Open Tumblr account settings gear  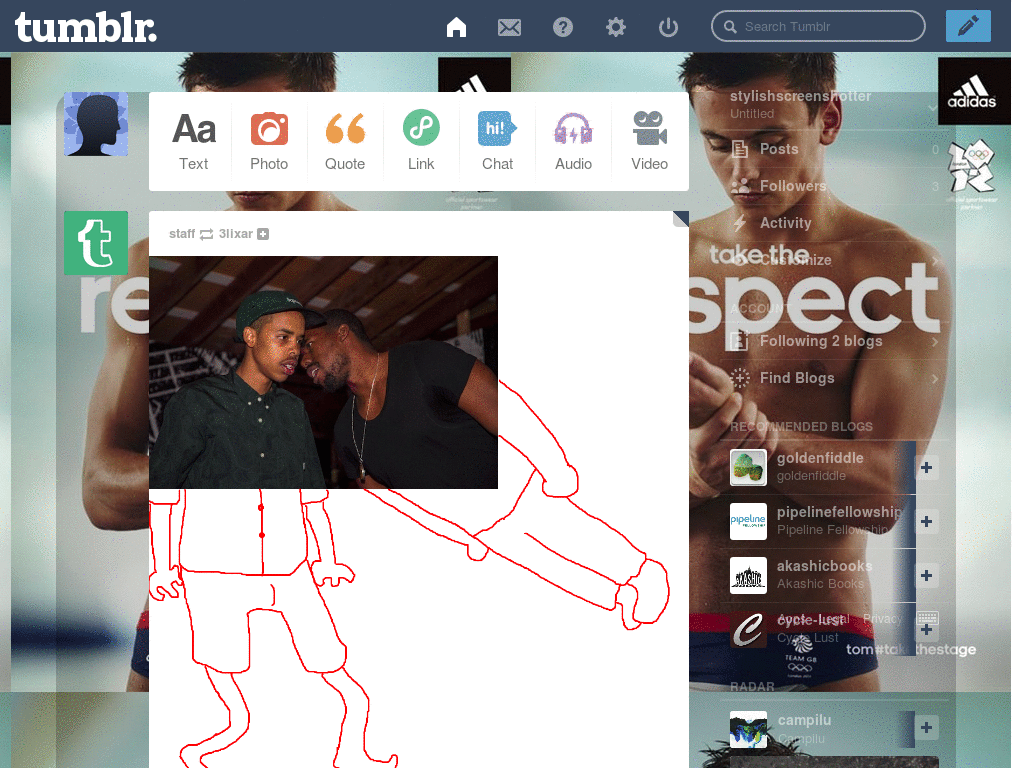615,26
